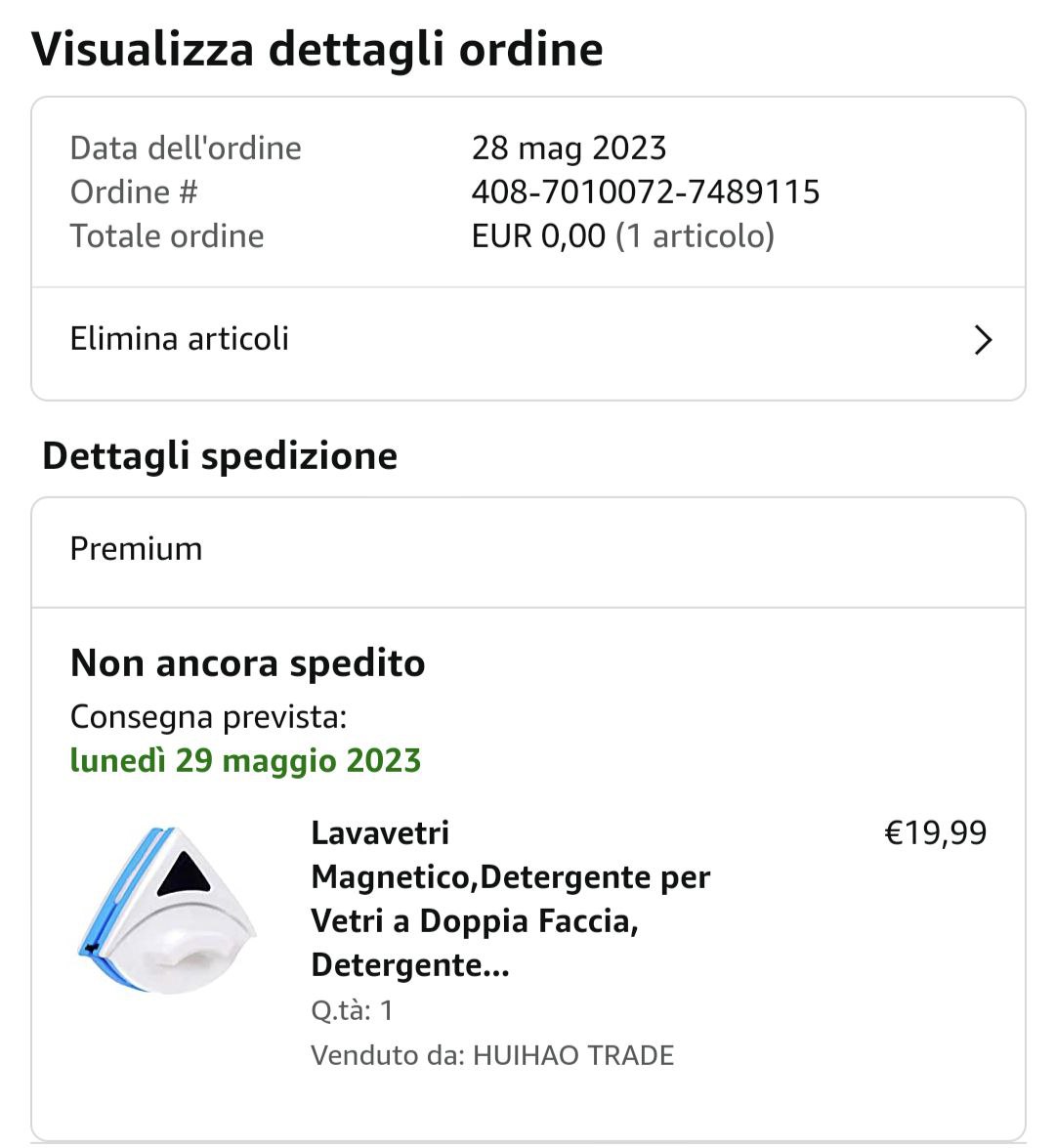This screenshot has width=1055, height=1148.
Task: Click the seller name HUIHAO TRADE
Action: coord(573,1055)
